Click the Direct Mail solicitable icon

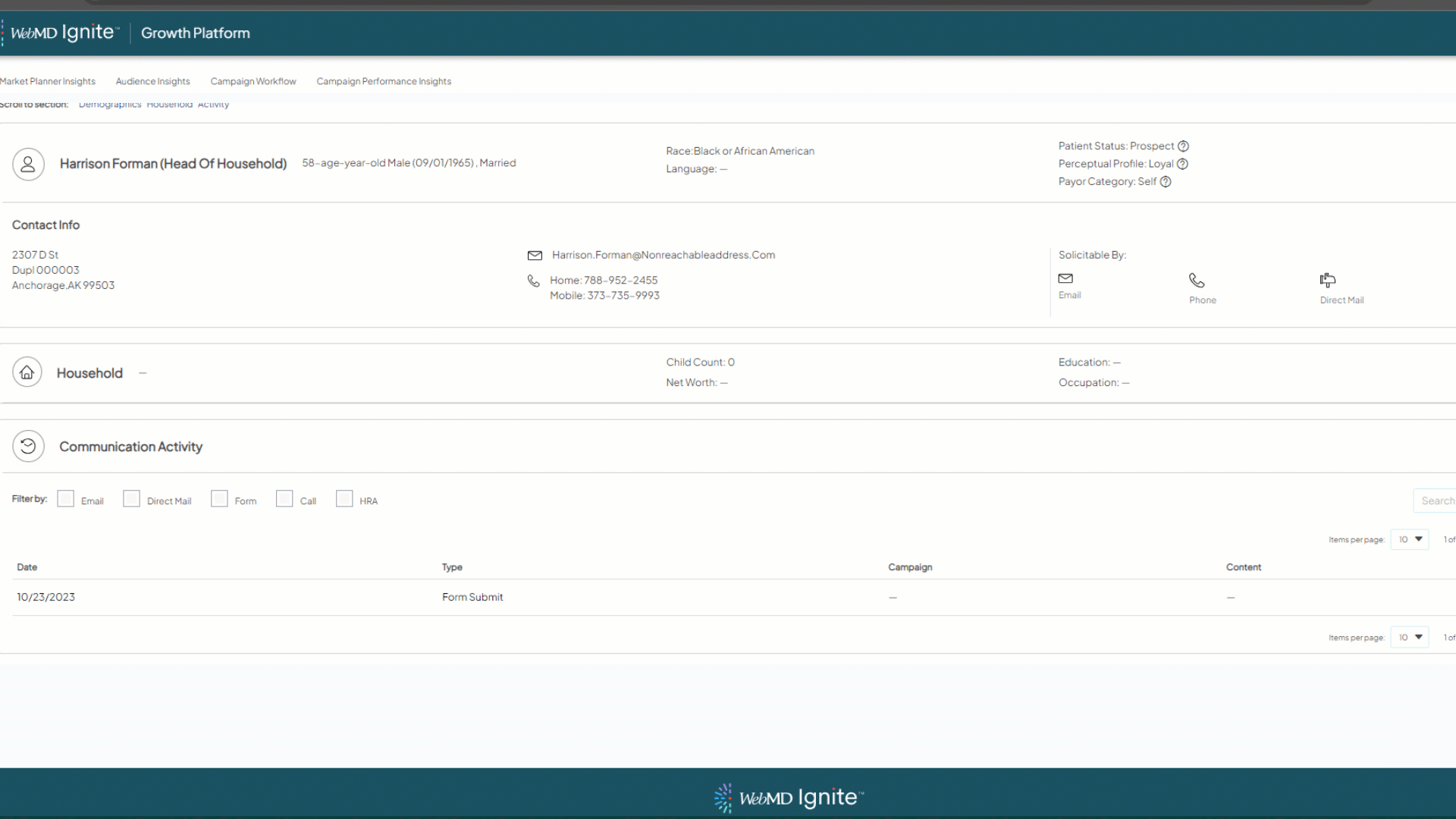(x=1327, y=280)
